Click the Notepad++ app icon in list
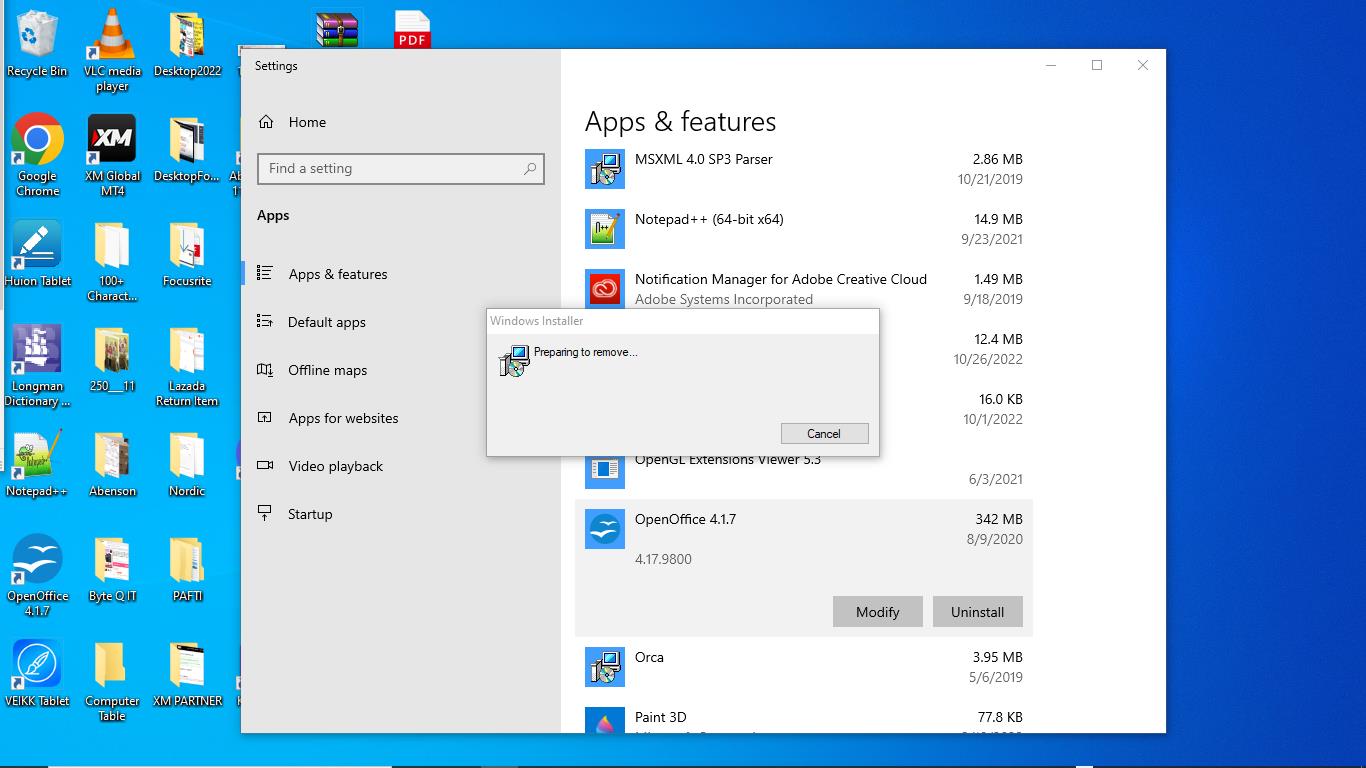Viewport: 1366px width, 768px height. [604, 229]
